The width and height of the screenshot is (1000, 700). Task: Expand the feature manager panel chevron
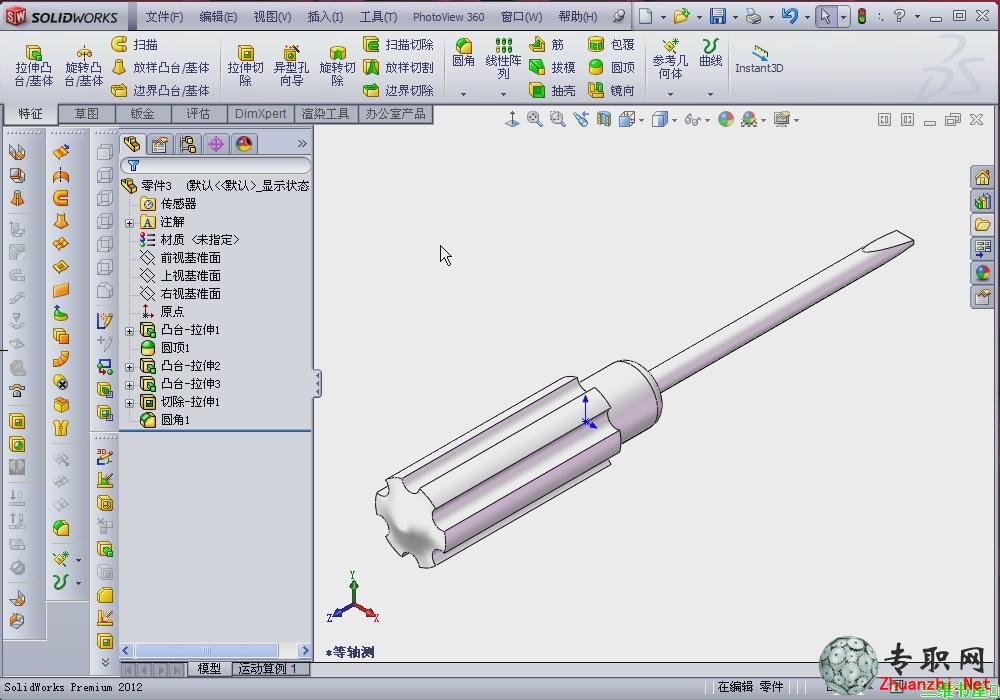pos(302,144)
